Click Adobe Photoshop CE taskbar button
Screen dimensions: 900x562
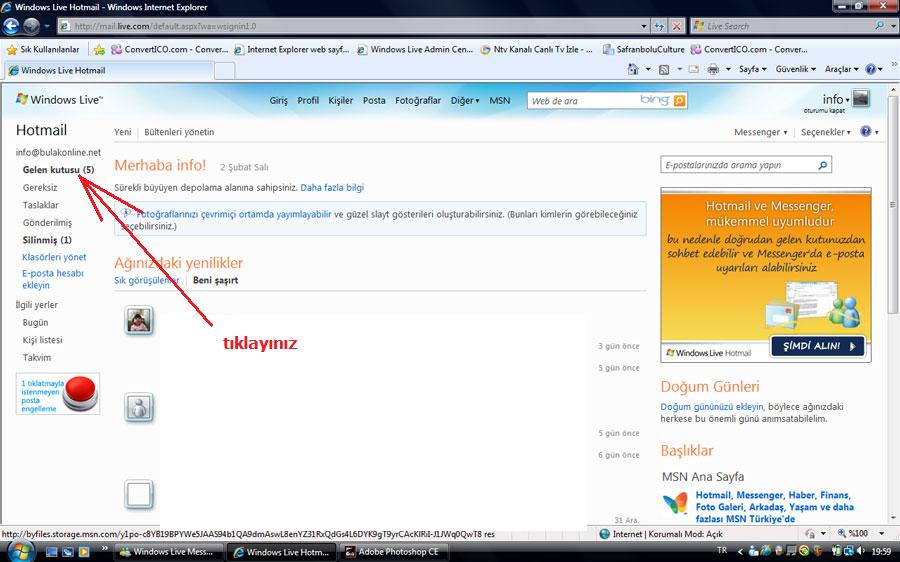tap(392, 552)
